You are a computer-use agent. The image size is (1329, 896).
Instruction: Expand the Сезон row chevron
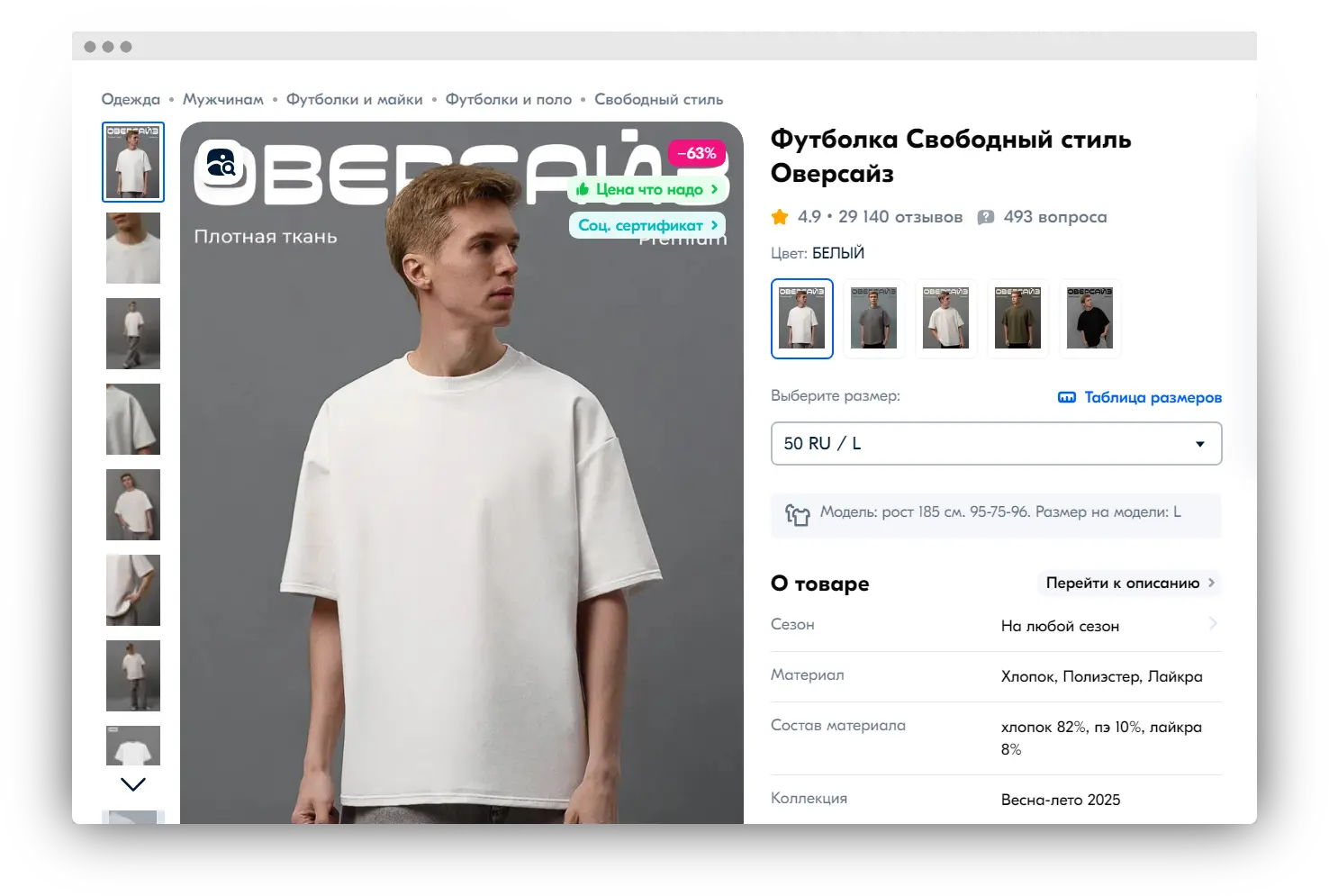1213,623
